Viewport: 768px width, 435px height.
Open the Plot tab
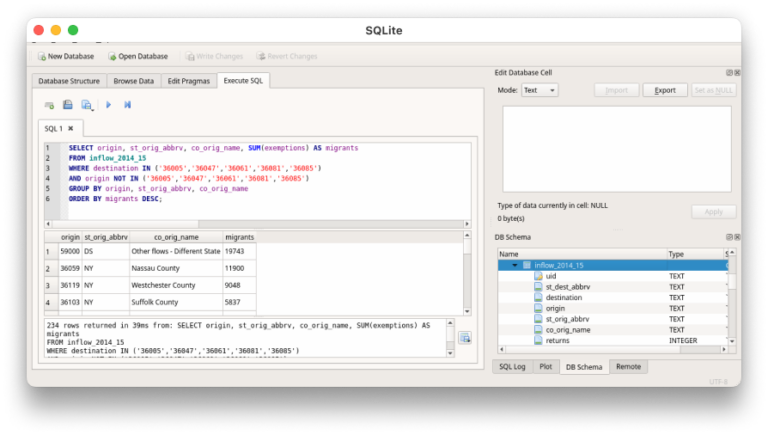click(x=546, y=366)
